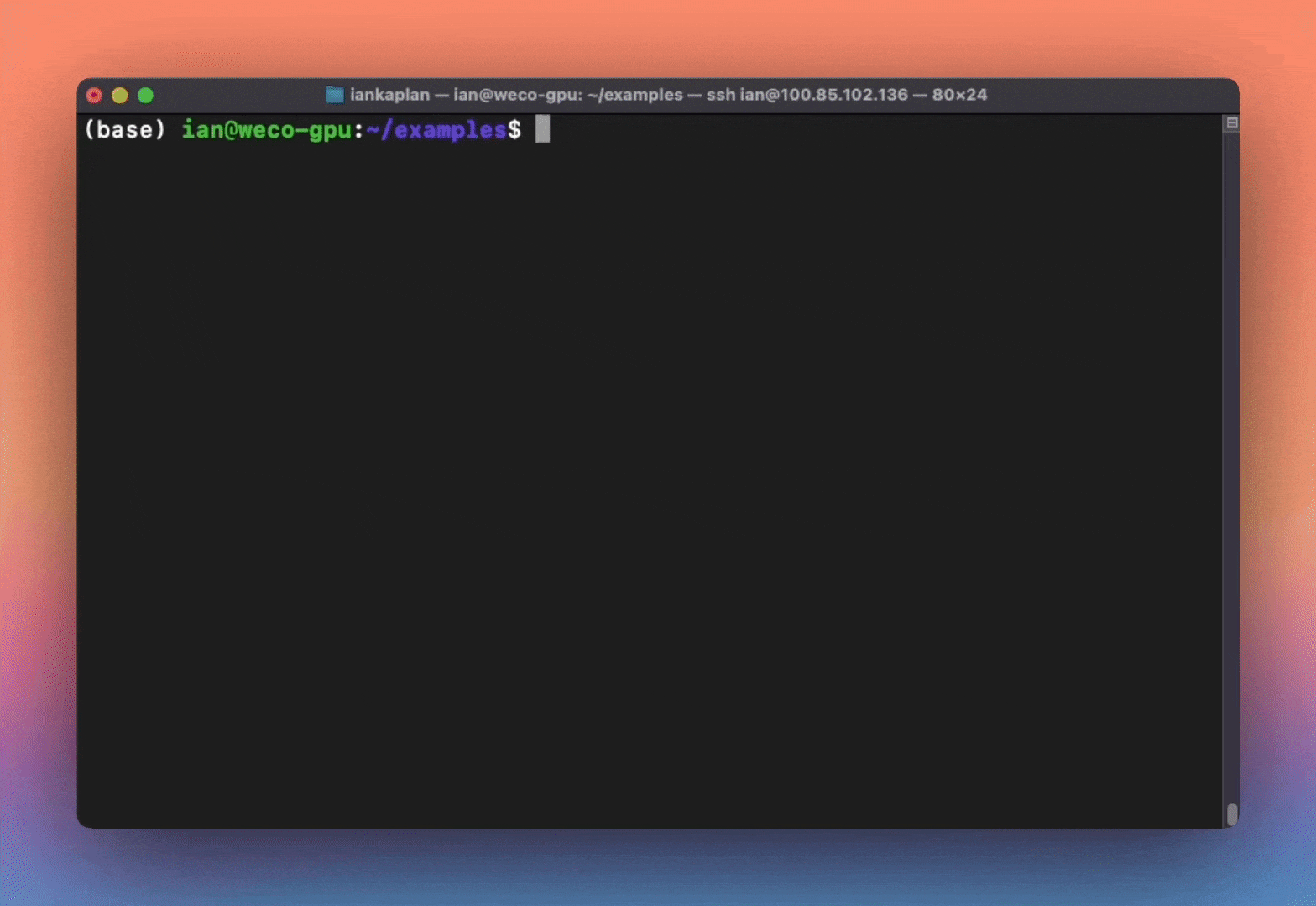This screenshot has width=1316, height=906.
Task: Close the terminal window with red button
Action: coord(94,96)
